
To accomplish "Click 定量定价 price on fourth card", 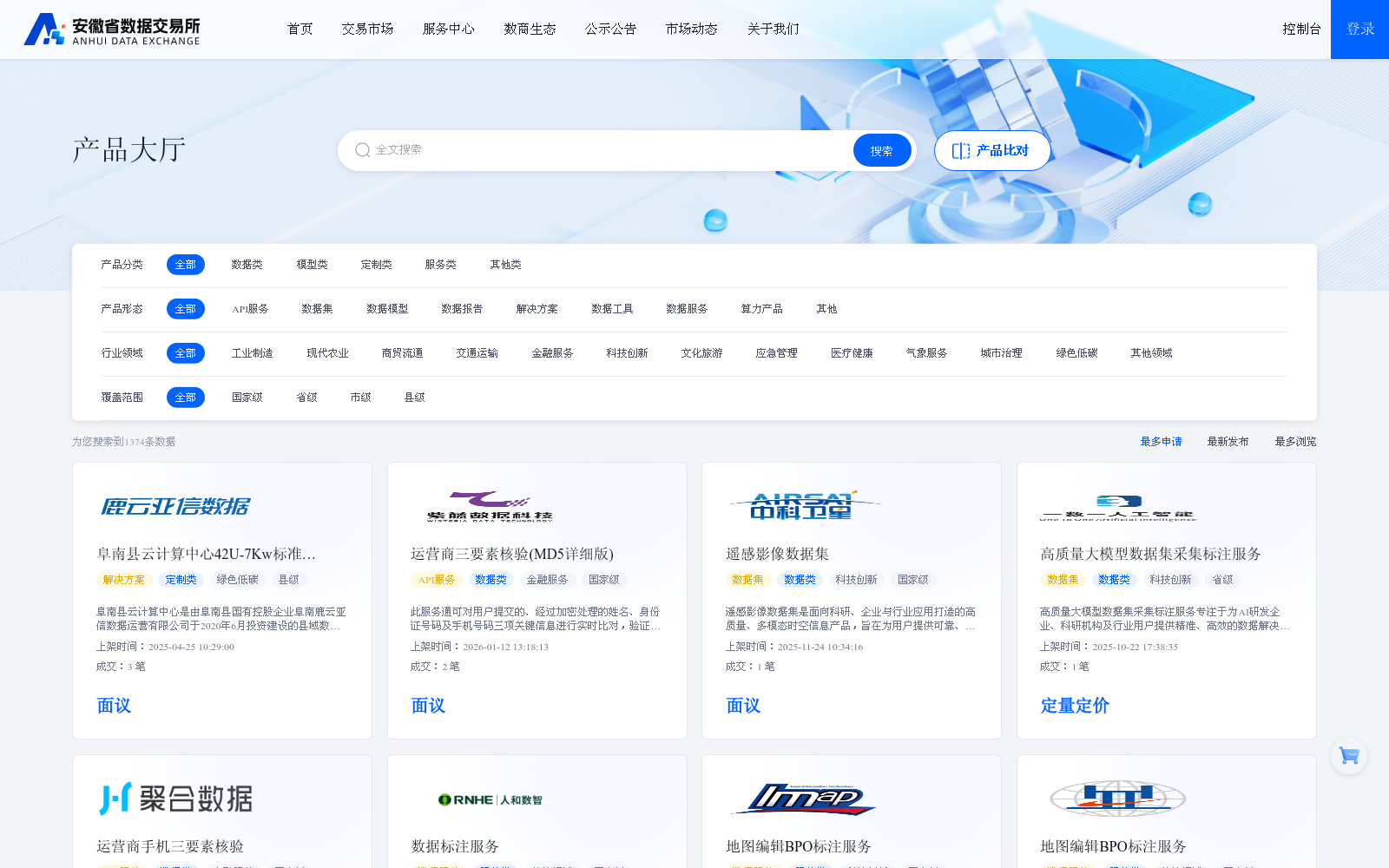I will (1075, 706).
